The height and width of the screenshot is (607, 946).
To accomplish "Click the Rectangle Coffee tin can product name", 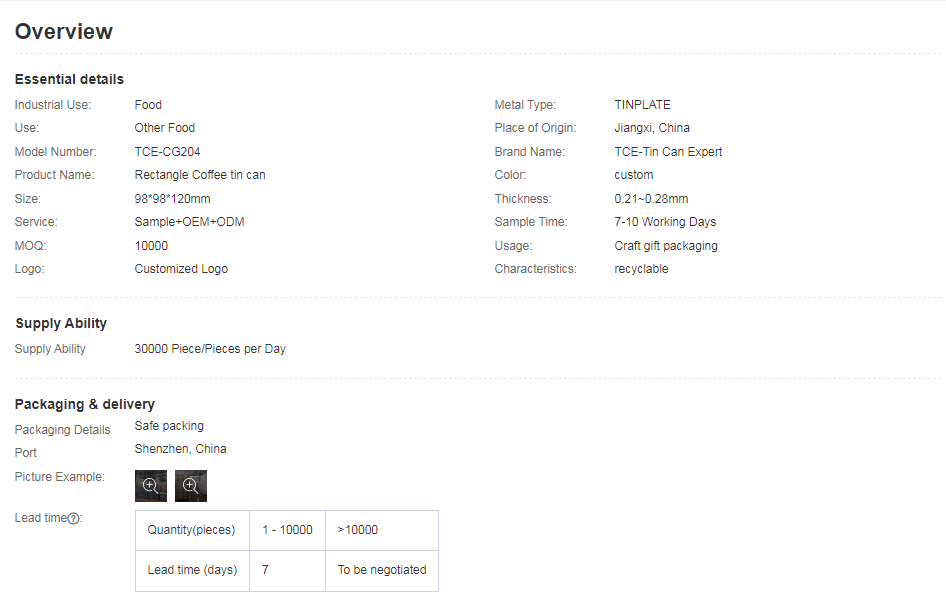I will (x=200, y=175).
